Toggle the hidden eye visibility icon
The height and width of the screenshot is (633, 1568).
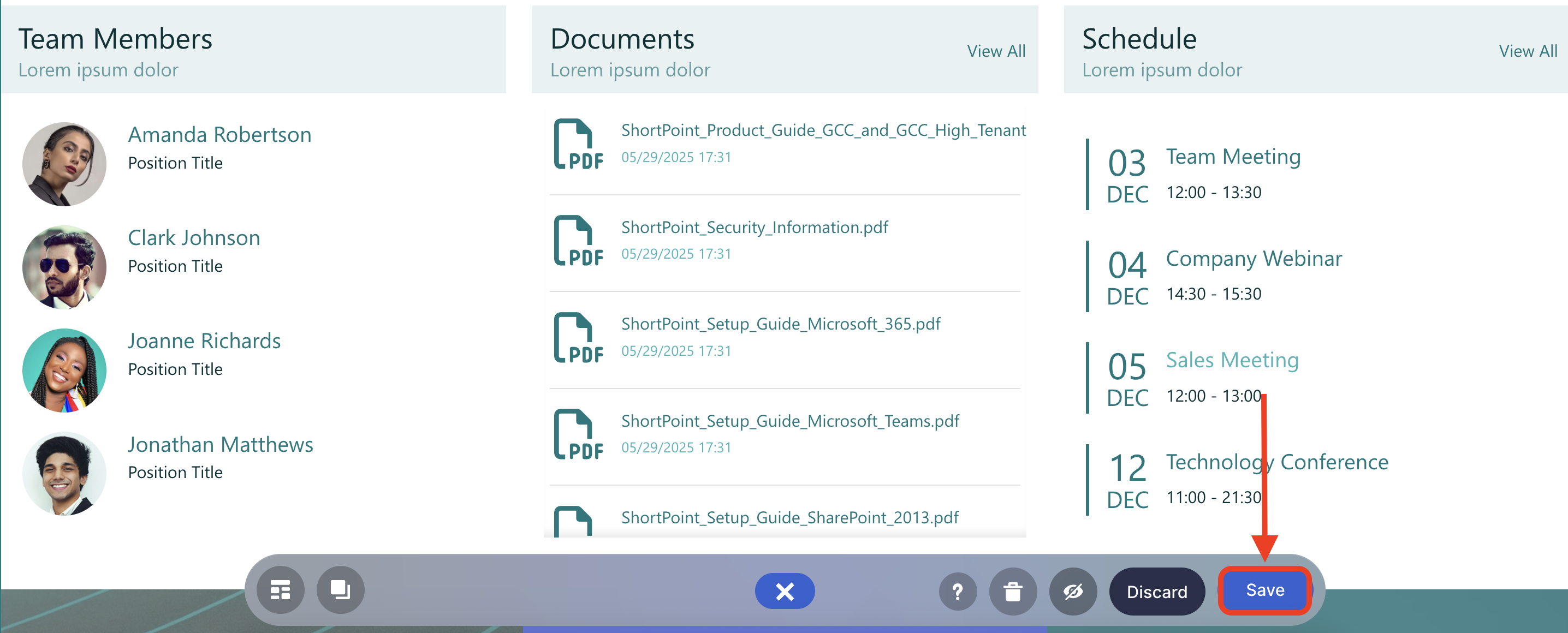pyautogui.click(x=1072, y=591)
